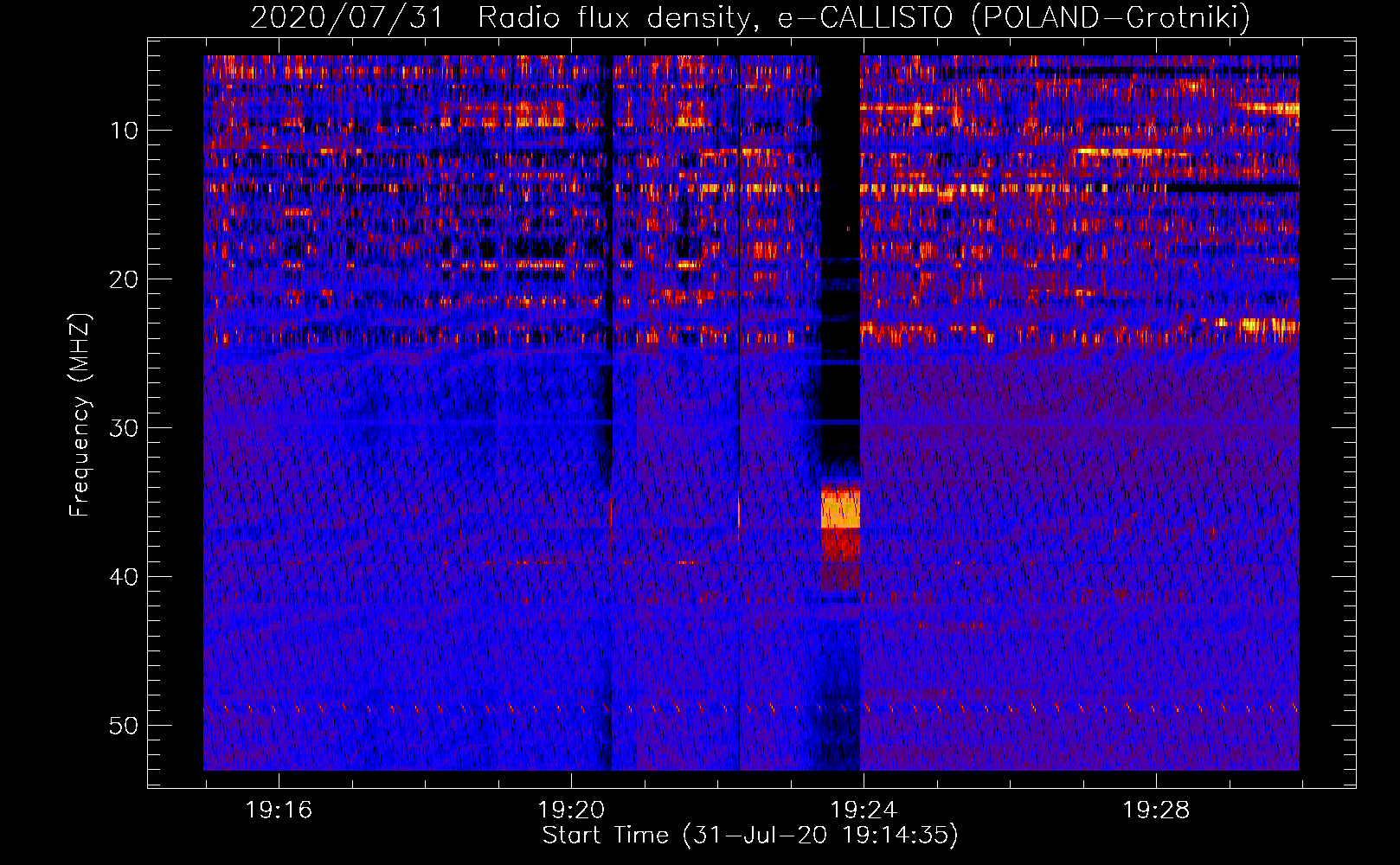Click the 10 MHz frequency tick label

tap(125, 131)
